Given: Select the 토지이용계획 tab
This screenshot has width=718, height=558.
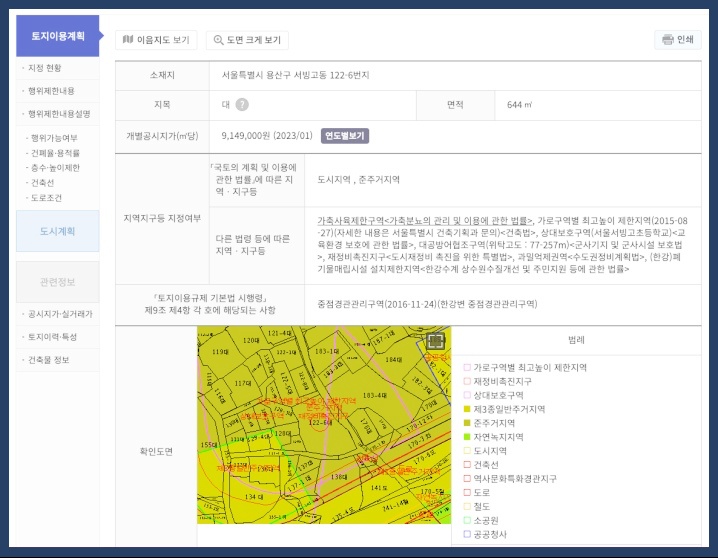Looking at the screenshot, I should click(x=58, y=36).
